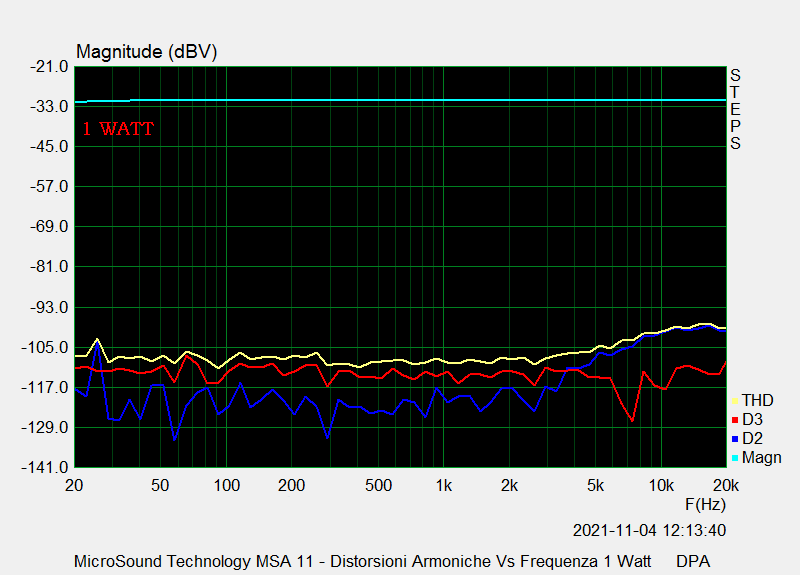Click the 200 frequency axis label
Image resolution: width=800 pixels, height=575 pixels.
pos(291,485)
